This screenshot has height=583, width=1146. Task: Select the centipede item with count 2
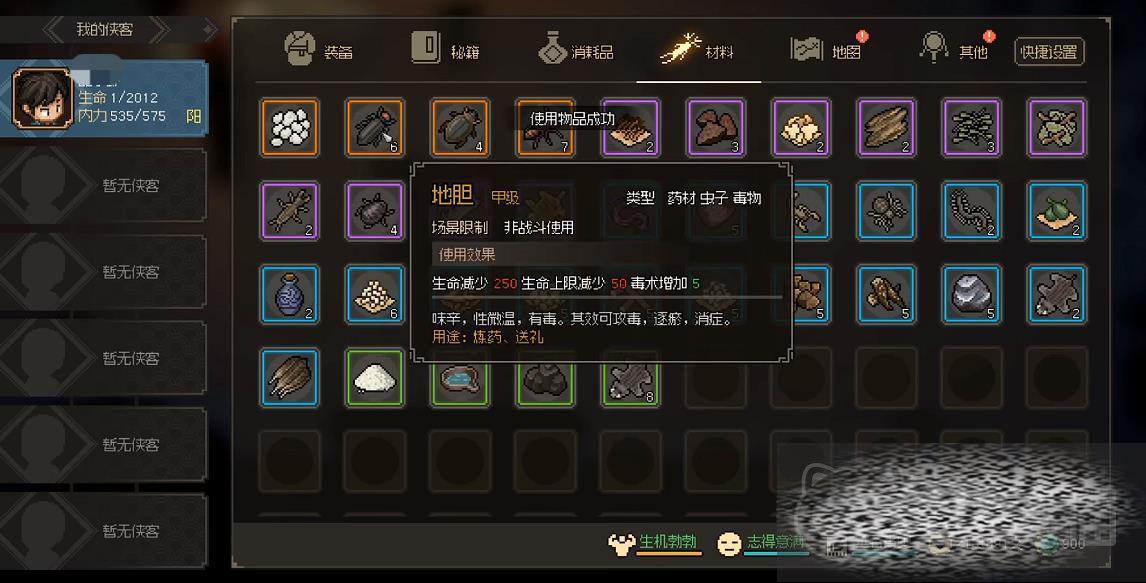[971, 211]
